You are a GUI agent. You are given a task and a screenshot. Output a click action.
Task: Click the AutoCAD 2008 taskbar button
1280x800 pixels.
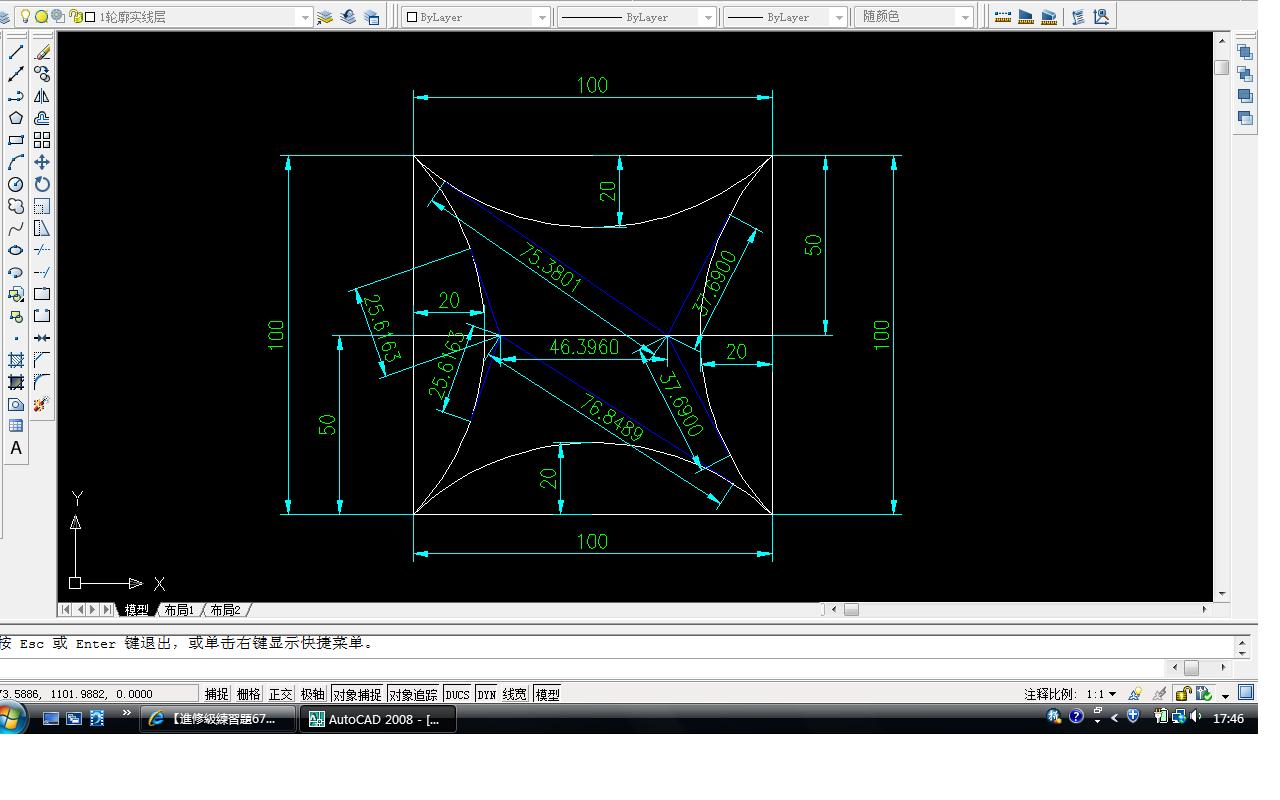pyautogui.click(x=378, y=718)
